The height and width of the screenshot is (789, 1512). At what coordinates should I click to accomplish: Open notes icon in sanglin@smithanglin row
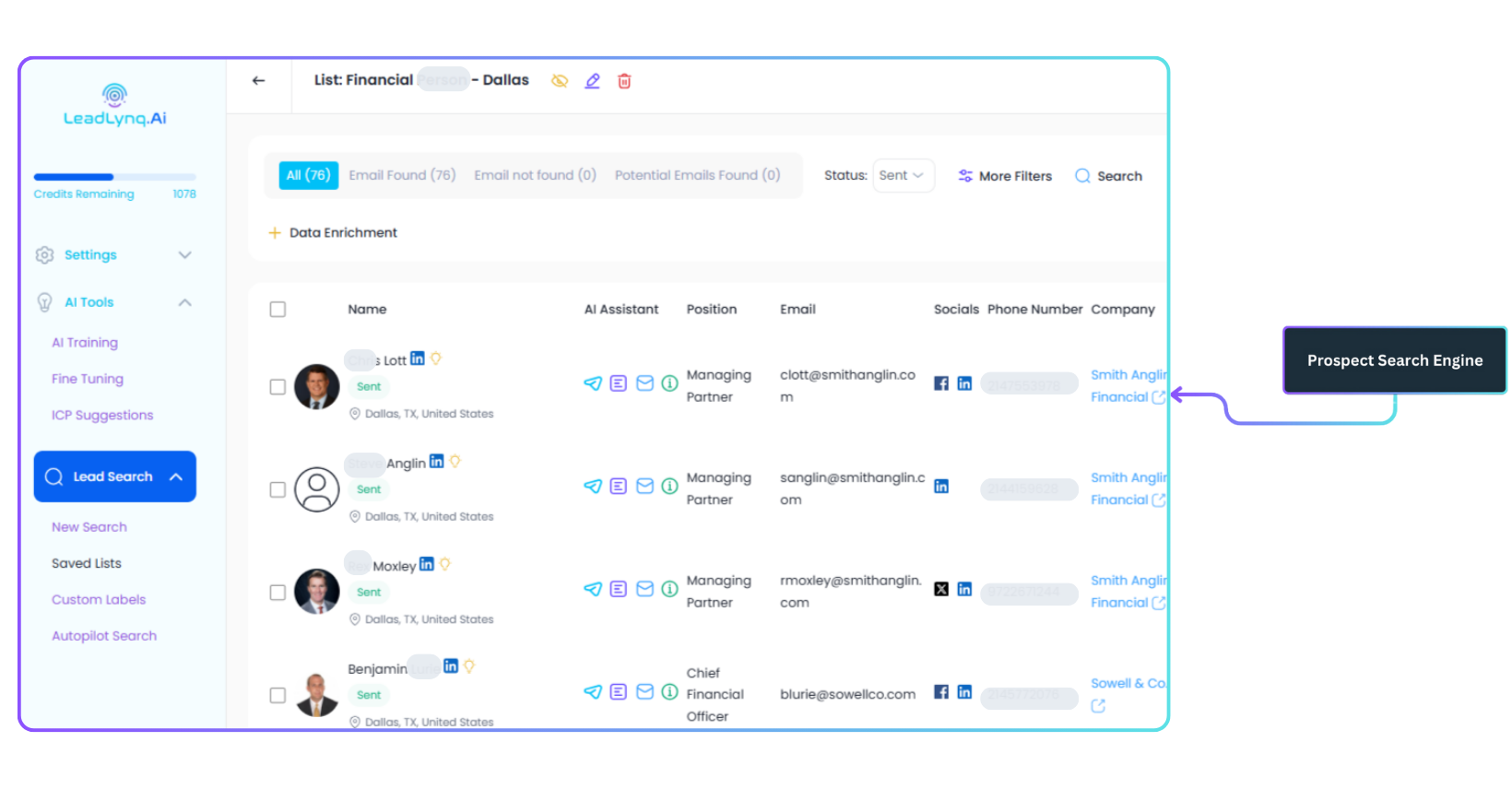point(619,486)
